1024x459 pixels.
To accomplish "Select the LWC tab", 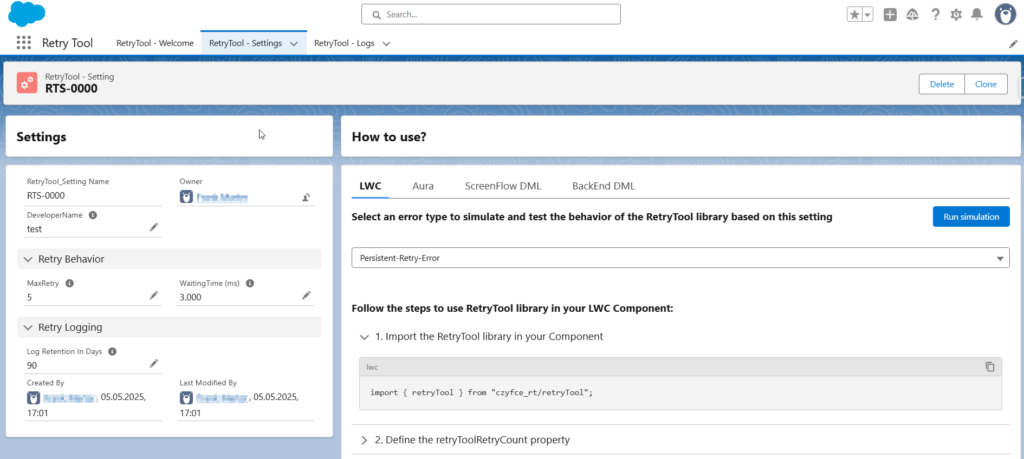I will coord(370,186).
